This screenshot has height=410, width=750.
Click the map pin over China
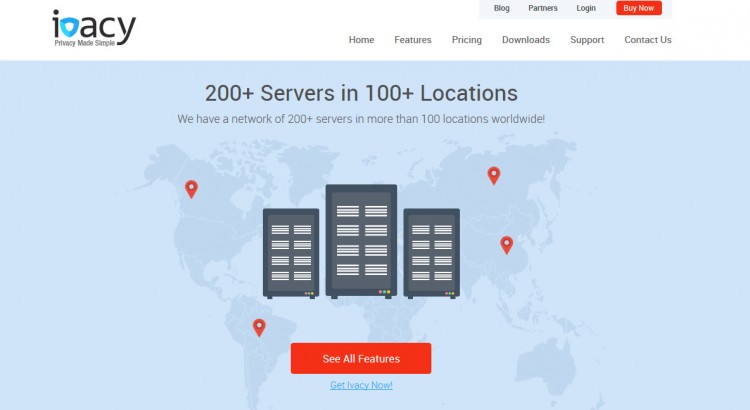pyautogui.click(x=507, y=245)
